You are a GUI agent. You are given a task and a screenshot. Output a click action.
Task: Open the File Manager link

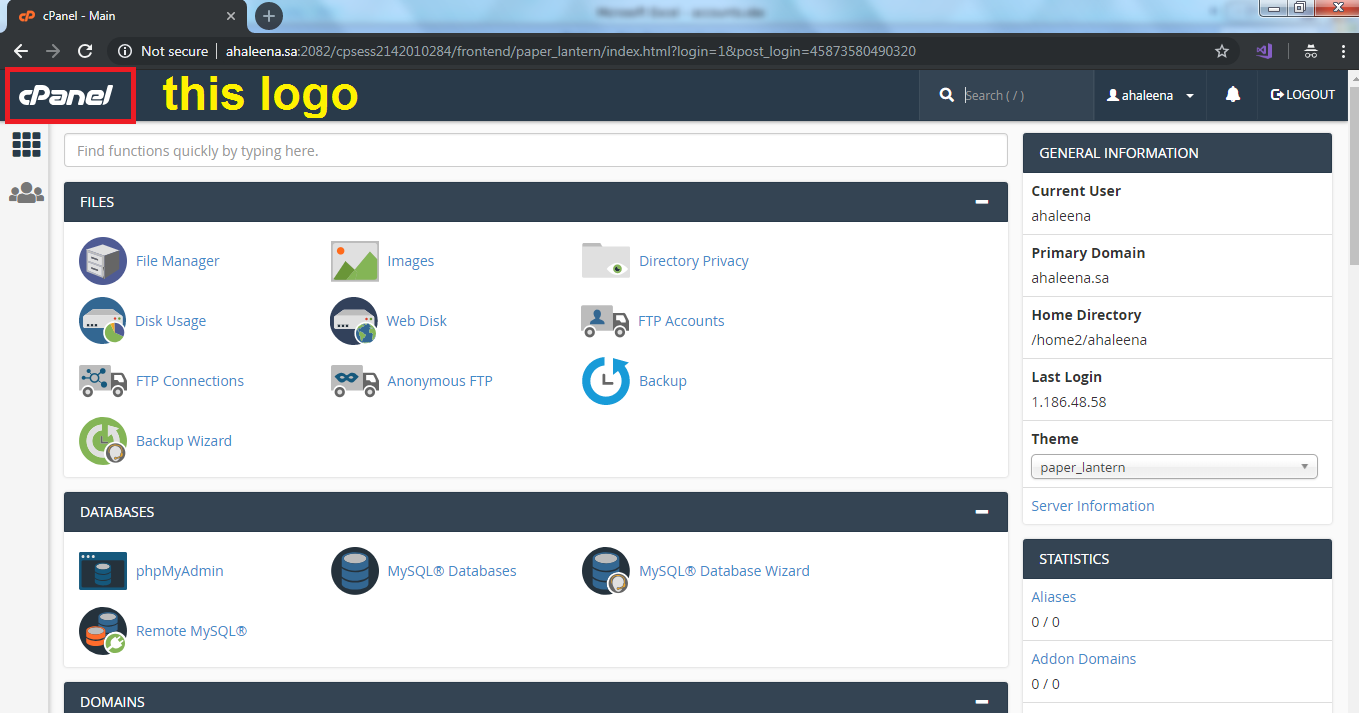coord(177,261)
